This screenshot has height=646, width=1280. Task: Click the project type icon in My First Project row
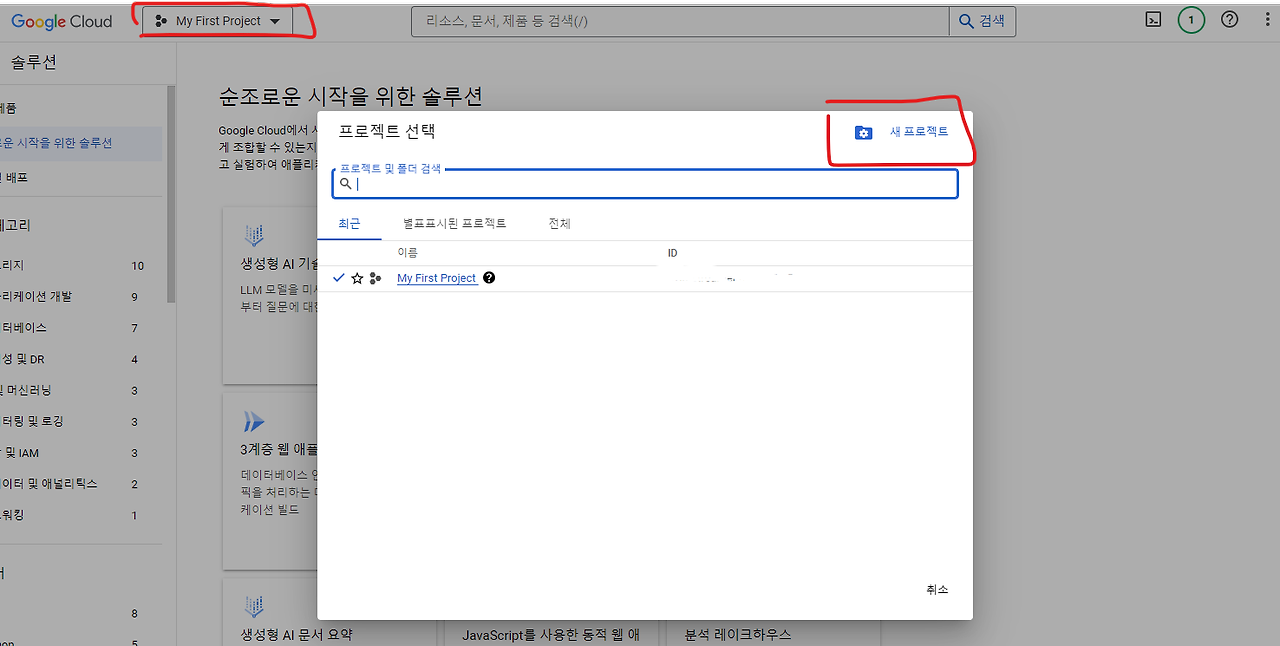[375, 278]
